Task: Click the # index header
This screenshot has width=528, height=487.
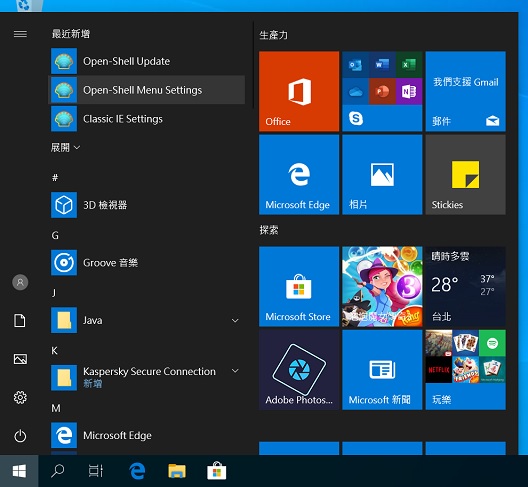Action: (55, 177)
